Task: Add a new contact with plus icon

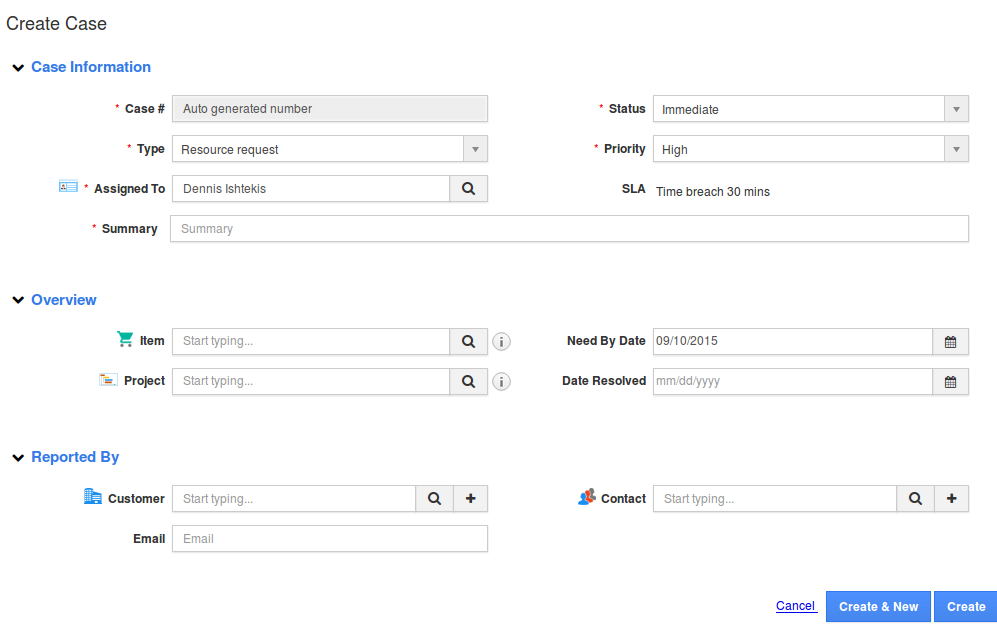Action: tap(951, 499)
